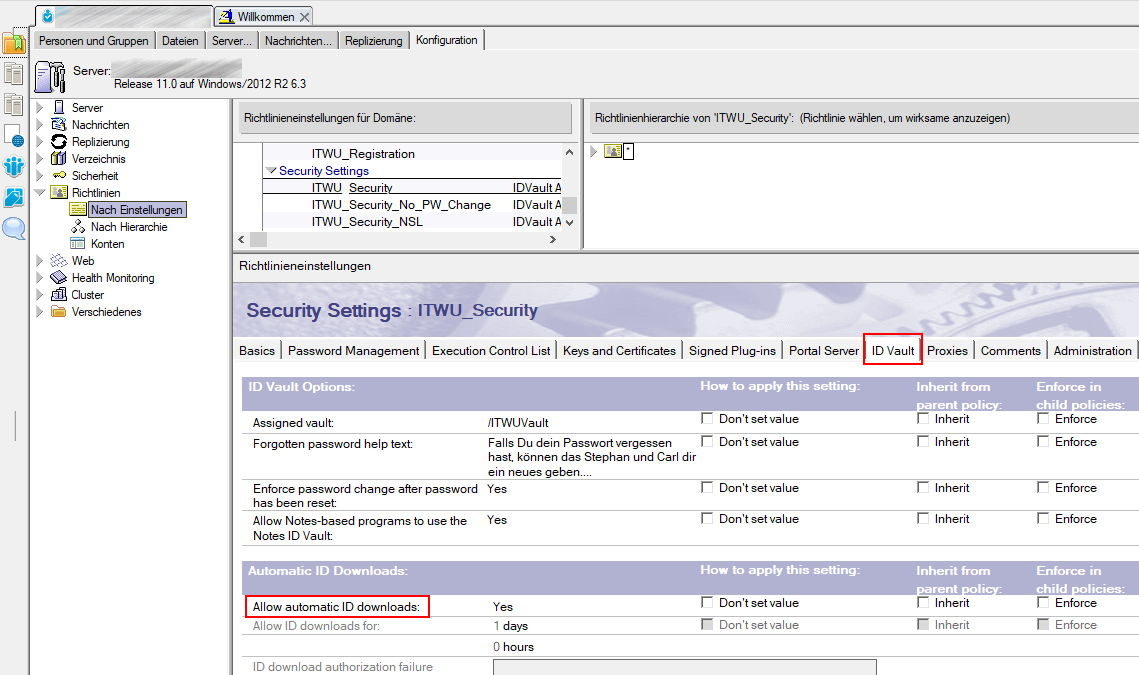Check Enforce for Allow automatic ID downloads
Viewport: 1139px width, 675px height.
click(1043, 602)
